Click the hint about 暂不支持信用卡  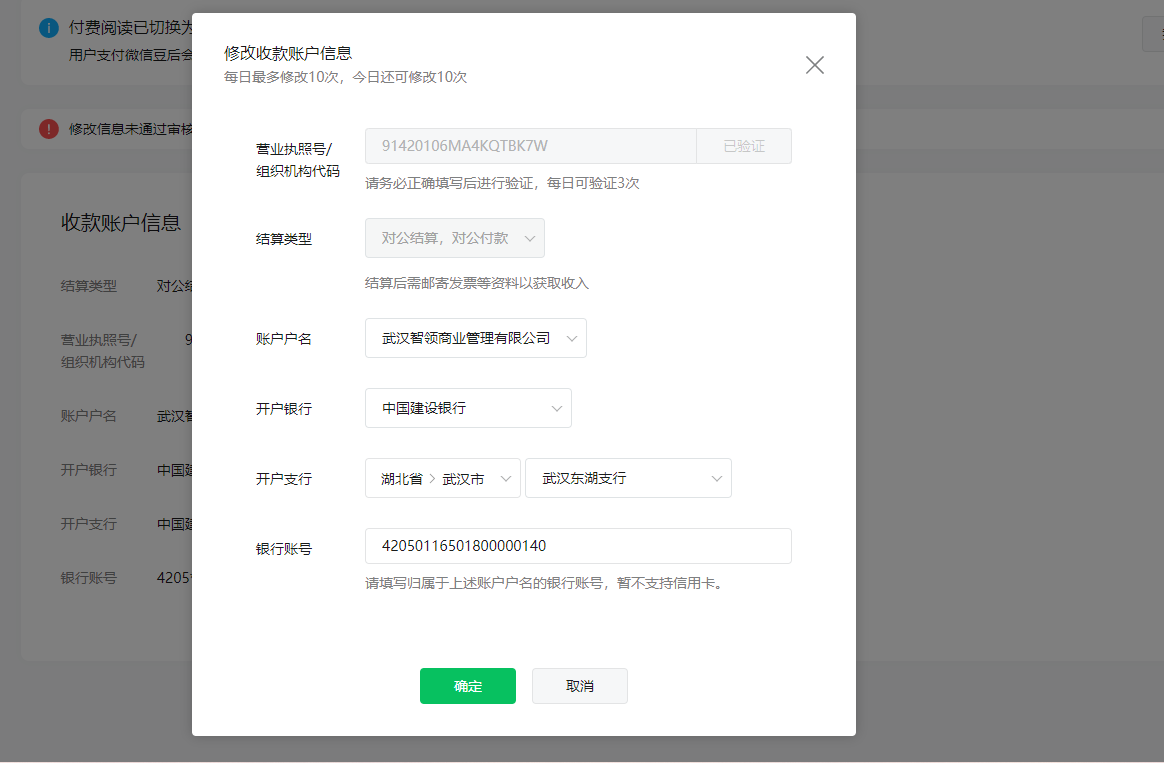(545, 583)
